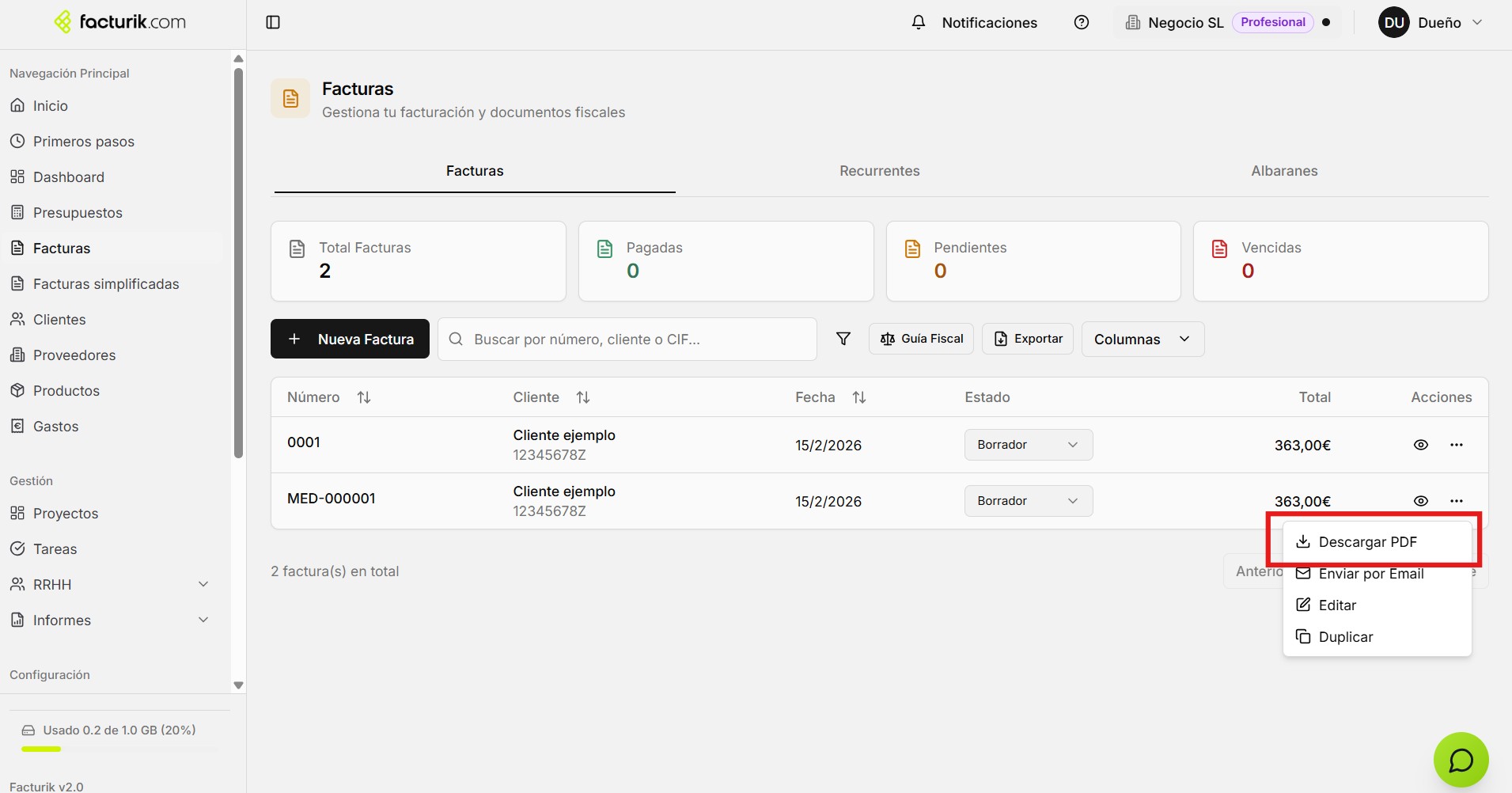Toggle the sidebar collapse icon
Image resolution: width=1512 pixels, height=793 pixels.
click(x=273, y=22)
